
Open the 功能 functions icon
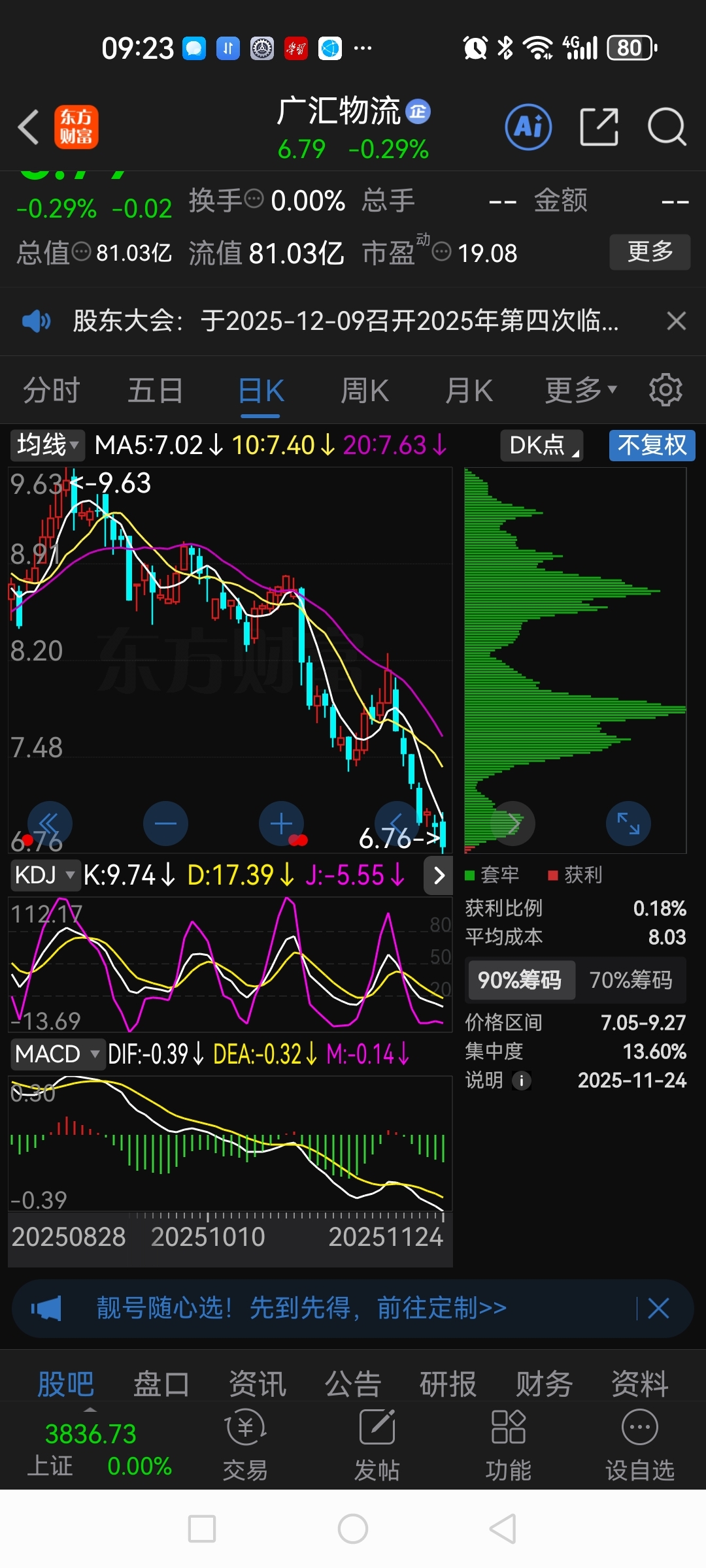(x=508, y=1445)
